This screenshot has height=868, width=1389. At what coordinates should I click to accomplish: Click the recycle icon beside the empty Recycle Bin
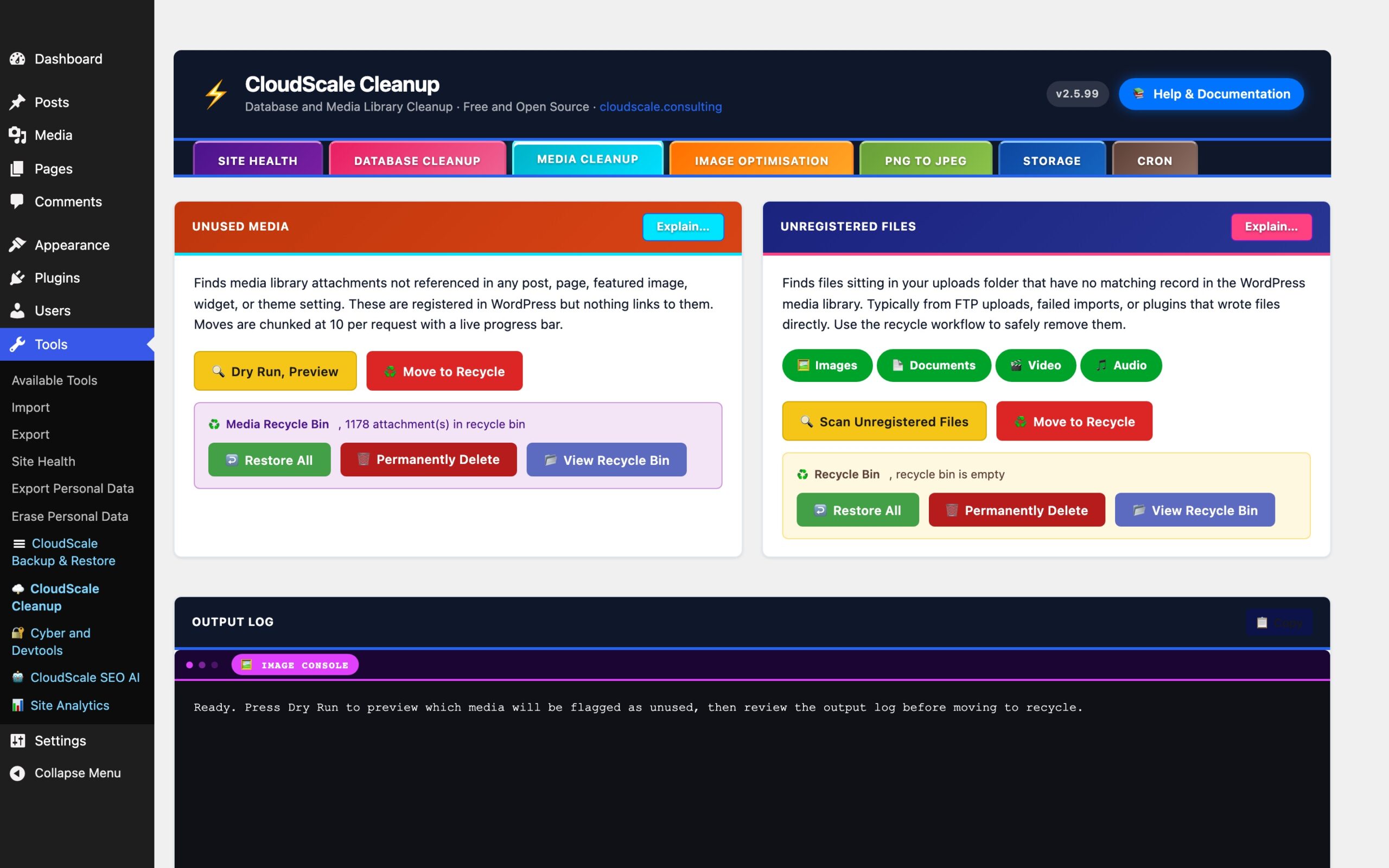pos(802,474)
